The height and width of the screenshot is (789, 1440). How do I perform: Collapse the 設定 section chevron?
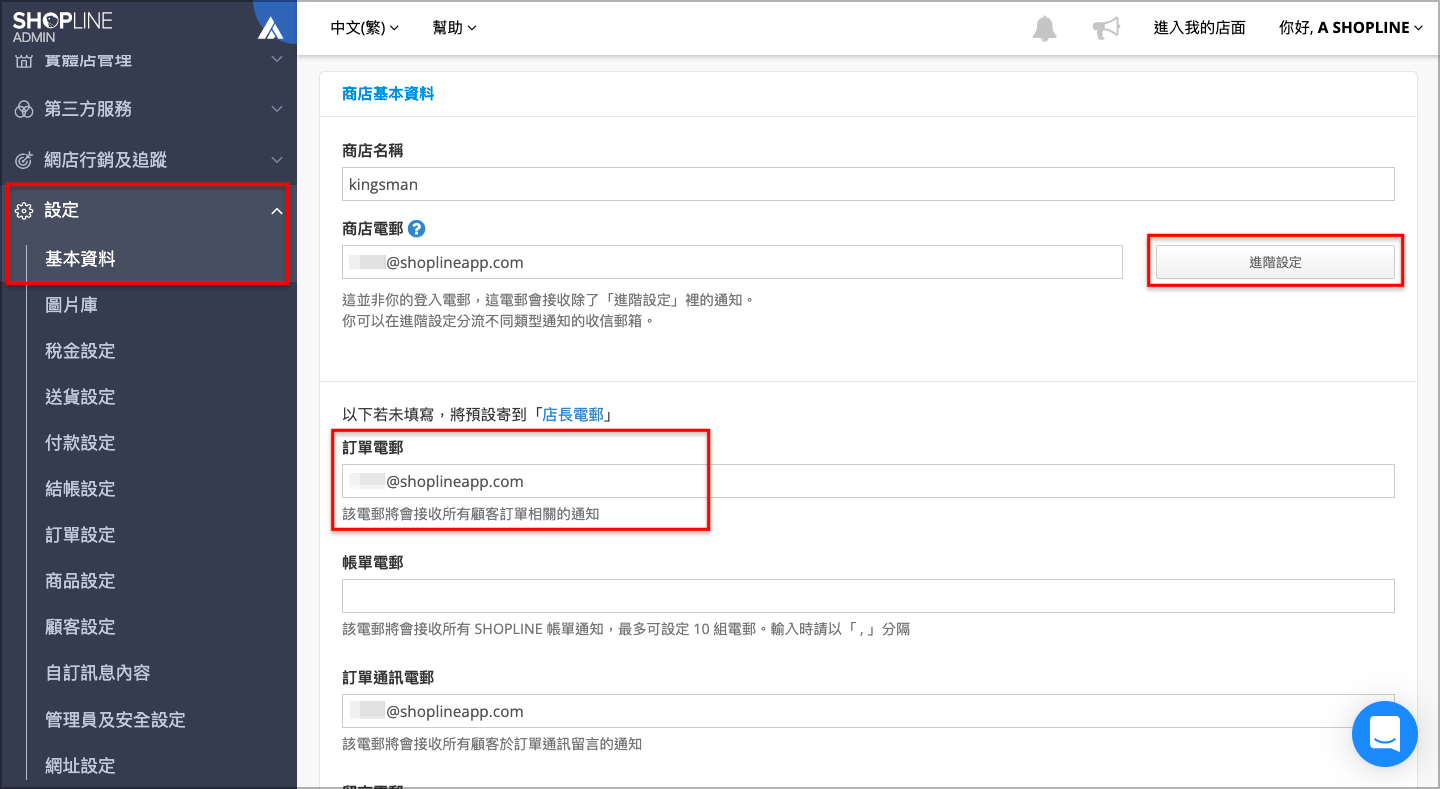pos(277,211)
